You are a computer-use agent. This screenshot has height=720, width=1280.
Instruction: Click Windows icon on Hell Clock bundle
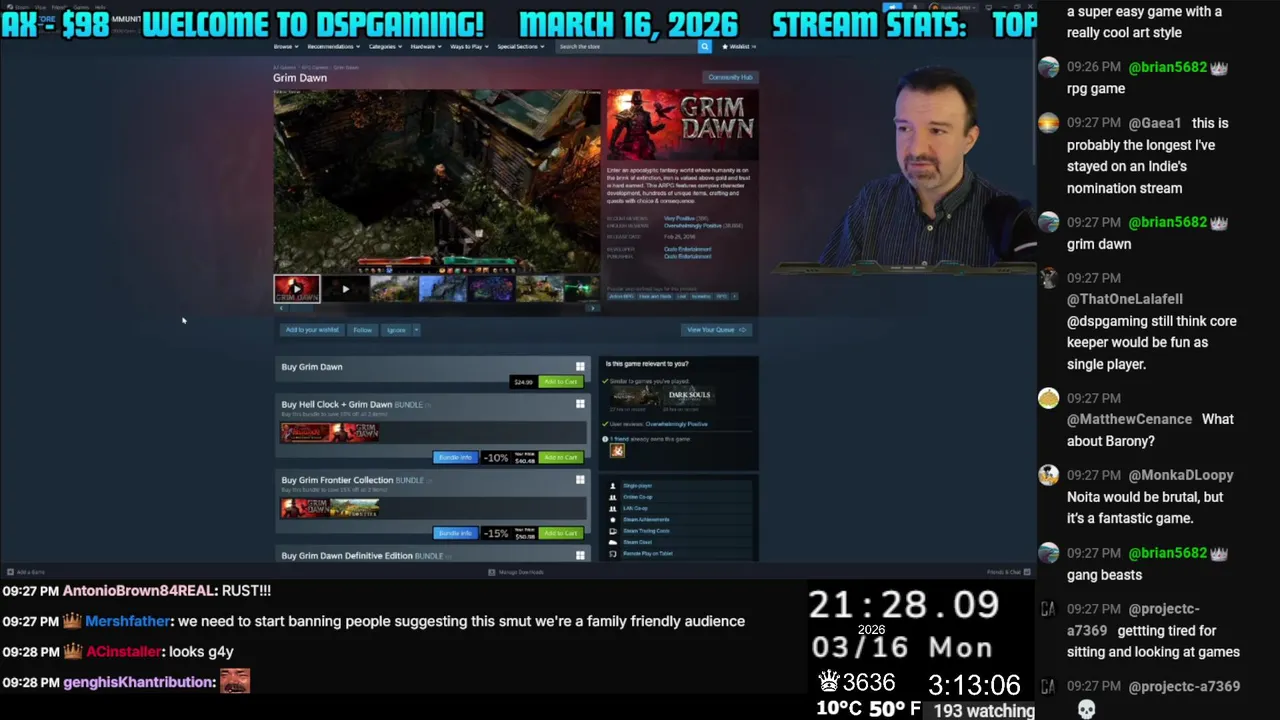580,404
